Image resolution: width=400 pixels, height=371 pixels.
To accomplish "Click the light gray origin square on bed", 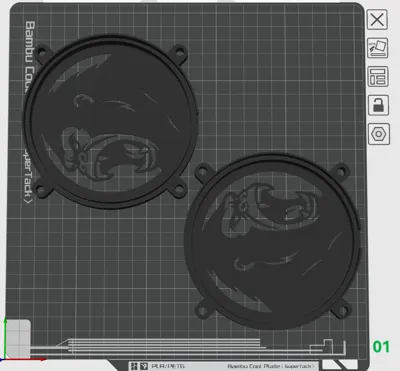I will coord(19,337).
